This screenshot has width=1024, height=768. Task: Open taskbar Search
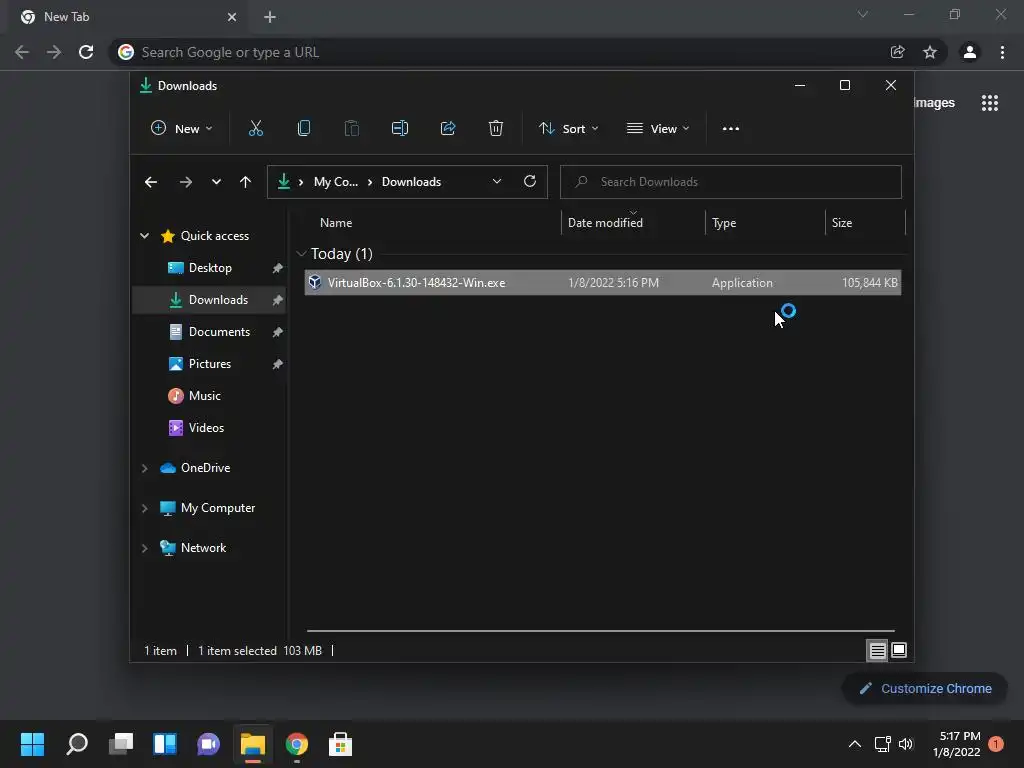pos(77,744)
